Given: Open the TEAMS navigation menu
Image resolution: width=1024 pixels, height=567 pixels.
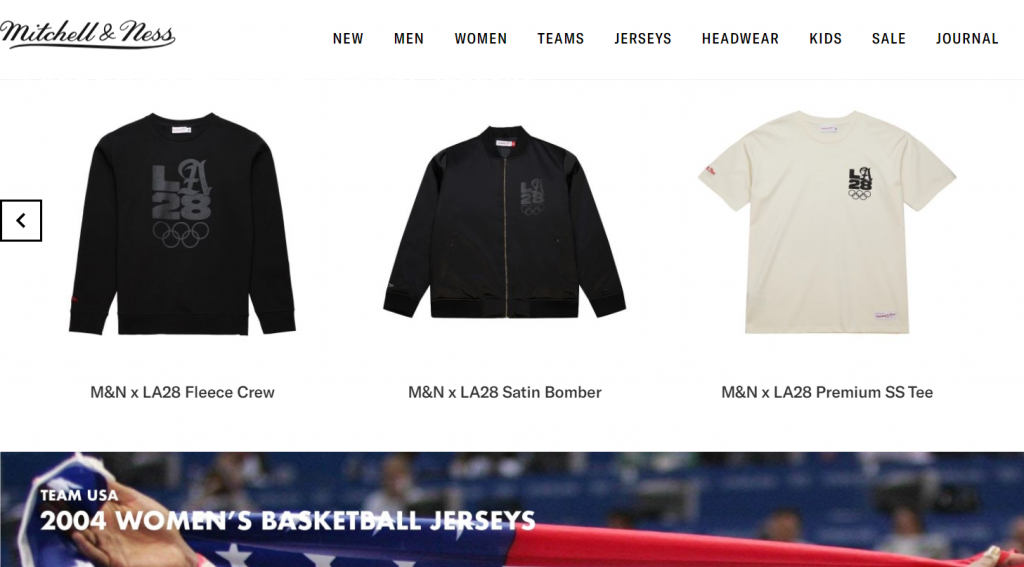Looking at the screenshot, I should [561, 39].
